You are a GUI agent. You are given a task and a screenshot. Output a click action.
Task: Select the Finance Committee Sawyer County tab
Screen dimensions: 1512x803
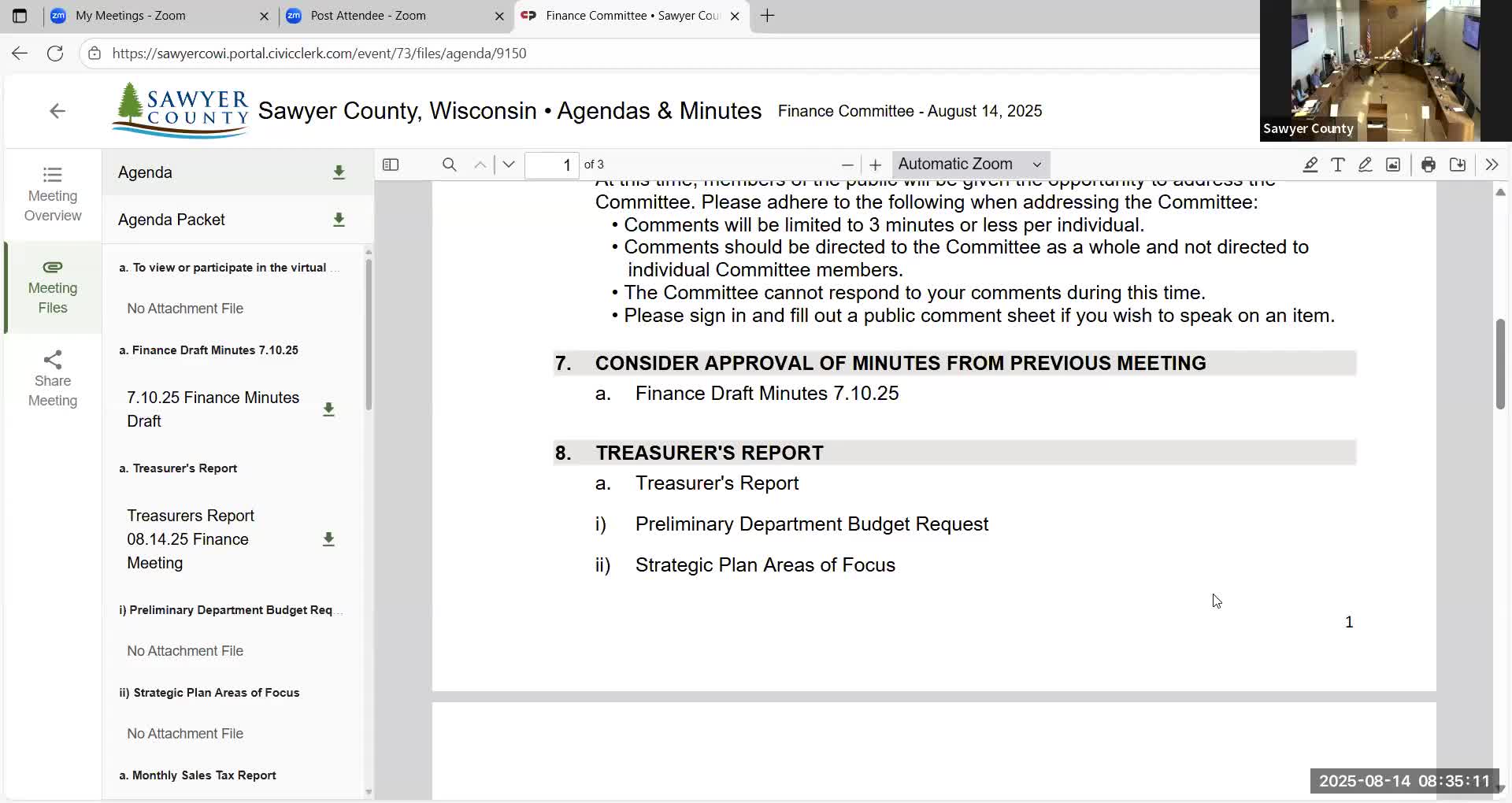[x=632, y=16]
